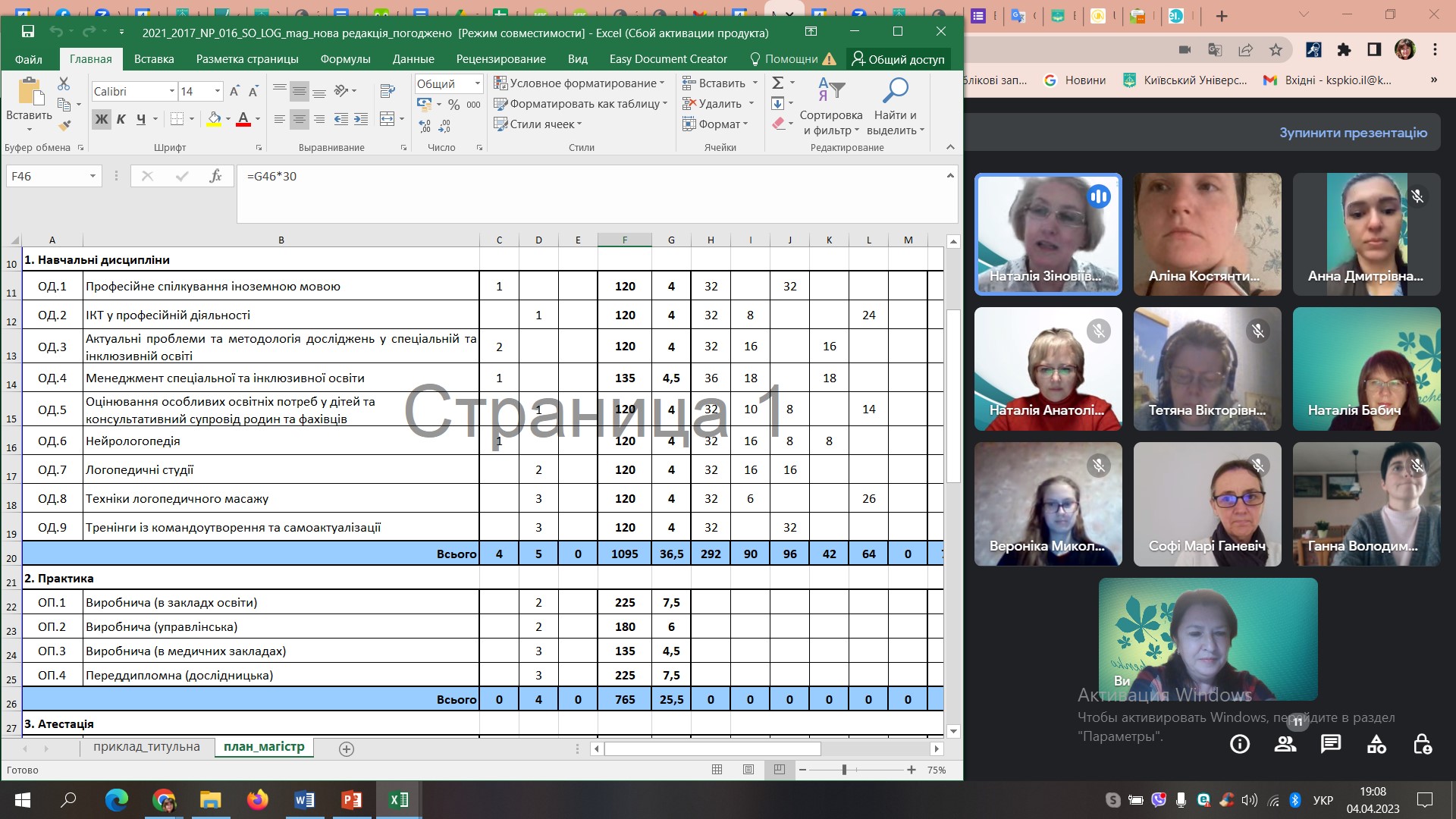Image resolution: width=1456 pixels, height=819 pixels.
Task: Click the Format Painter brush icon
Action: [65, 125]
